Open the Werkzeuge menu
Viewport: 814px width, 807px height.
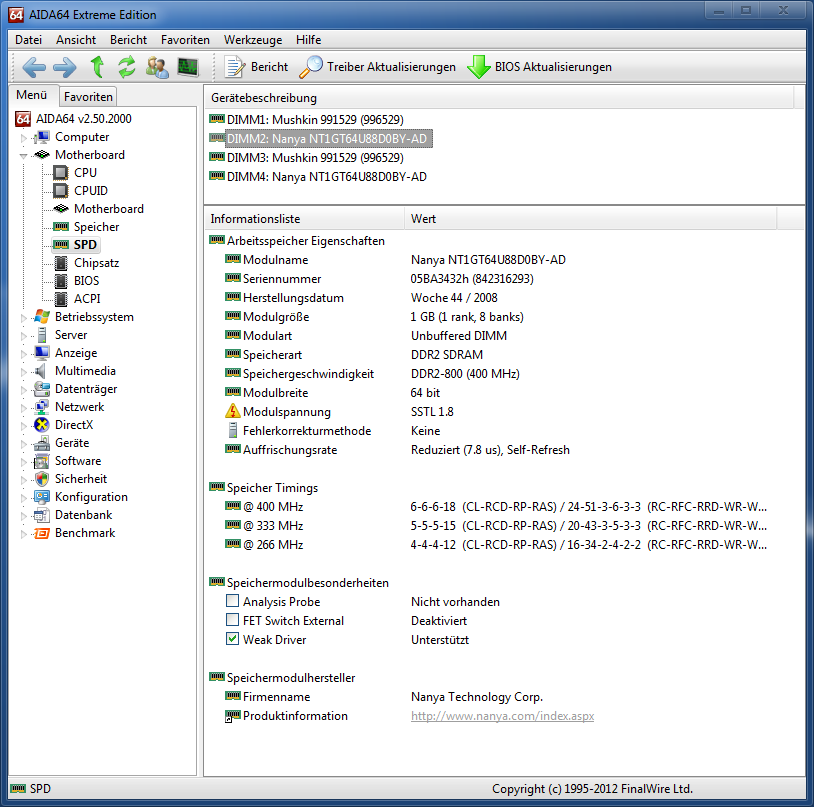[x=253, y=40]
